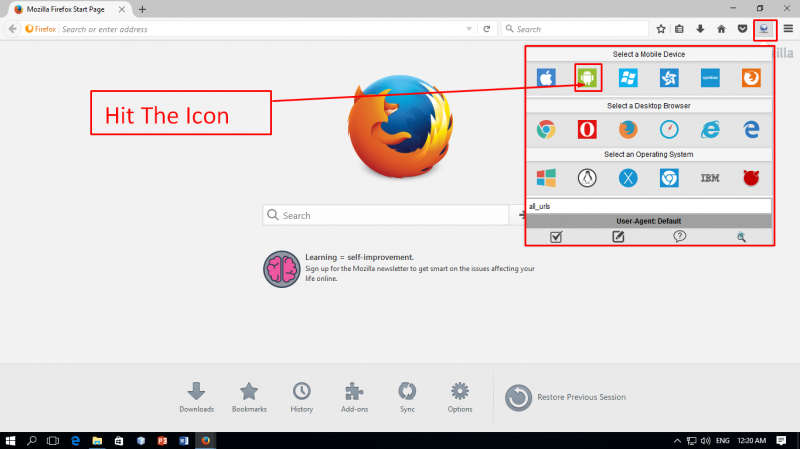
Task: Choose Firefox in desktop browser row
Action: click(x=628, y=130)
